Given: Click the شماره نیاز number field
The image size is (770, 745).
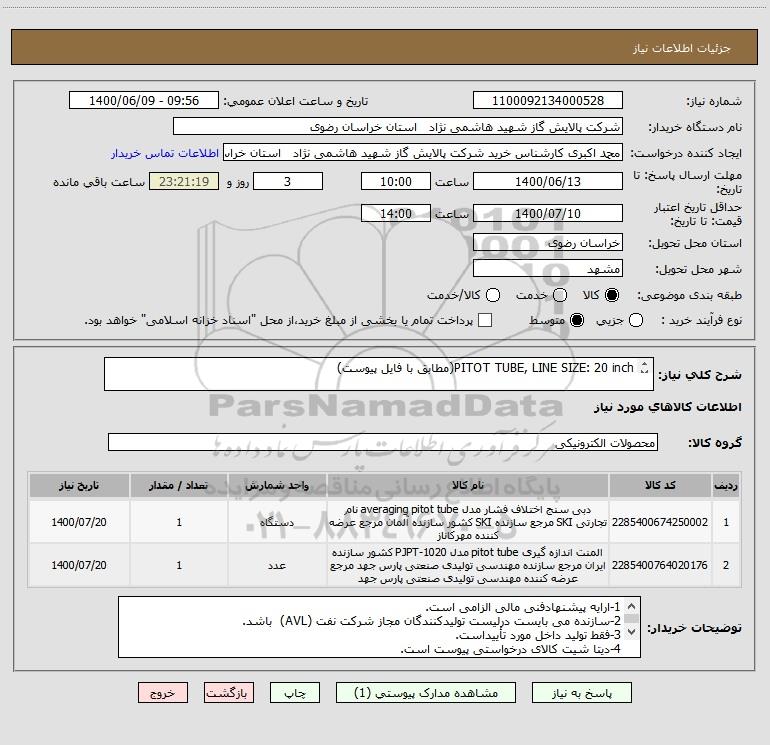Looking at the screenshot, I should (x=548, y=100).
